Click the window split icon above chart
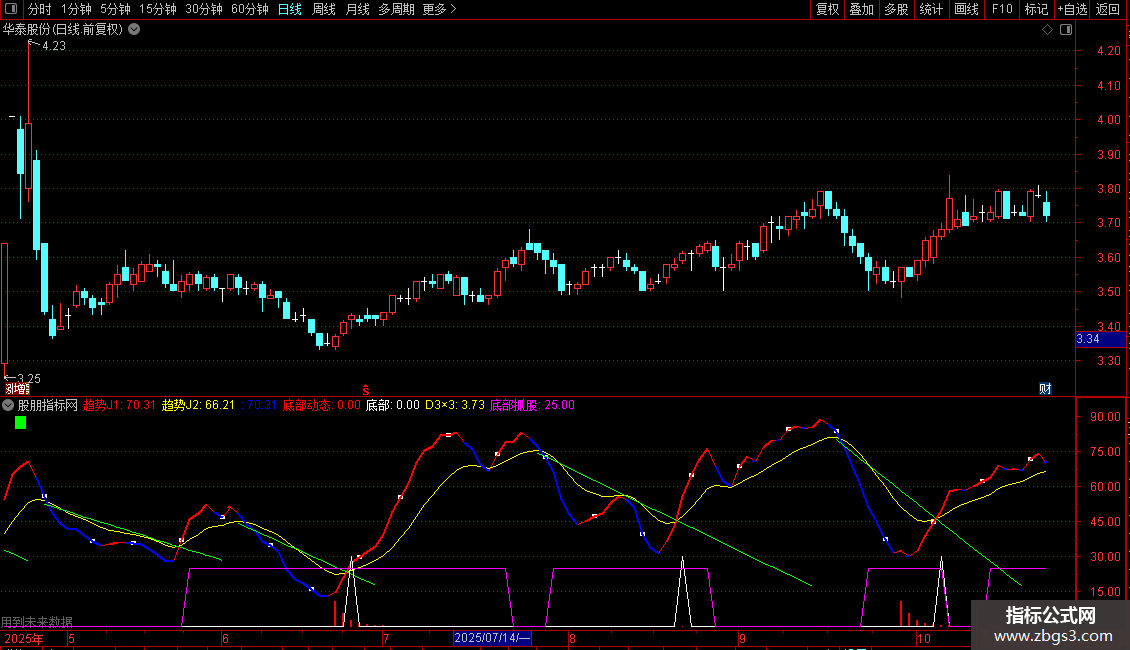 point(1066,30)
